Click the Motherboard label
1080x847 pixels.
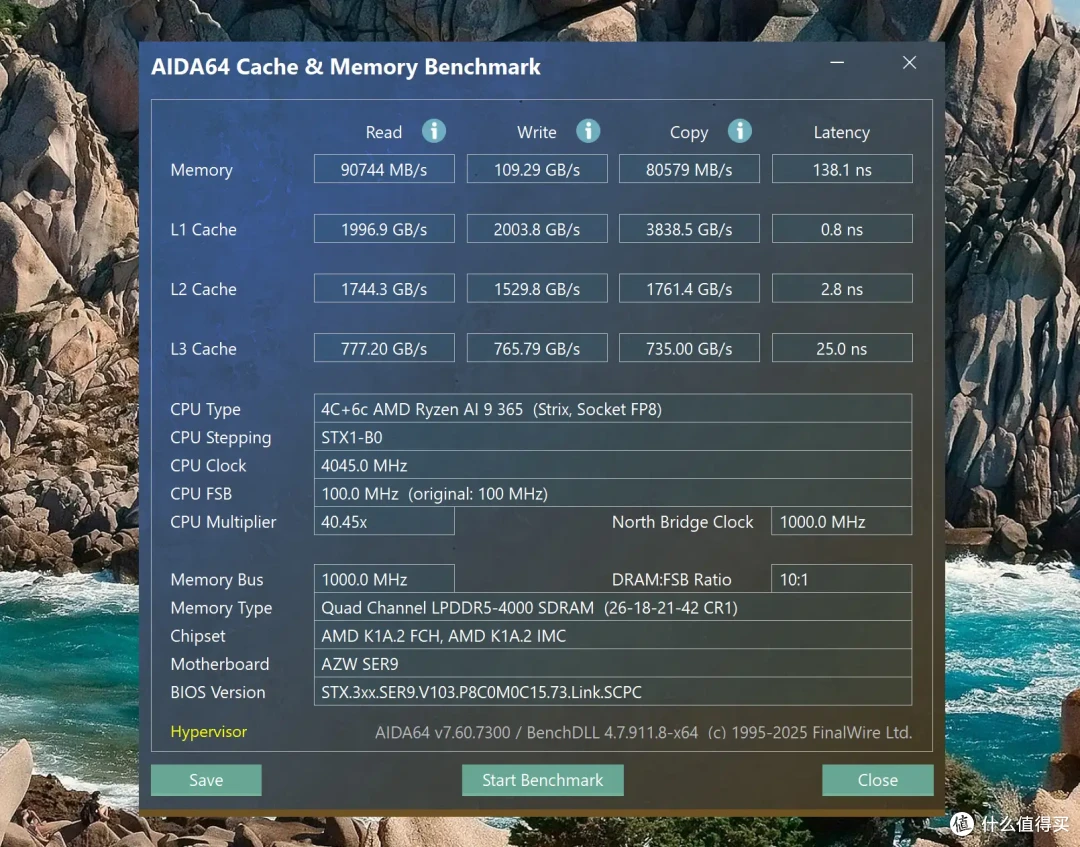click(220, 664)
